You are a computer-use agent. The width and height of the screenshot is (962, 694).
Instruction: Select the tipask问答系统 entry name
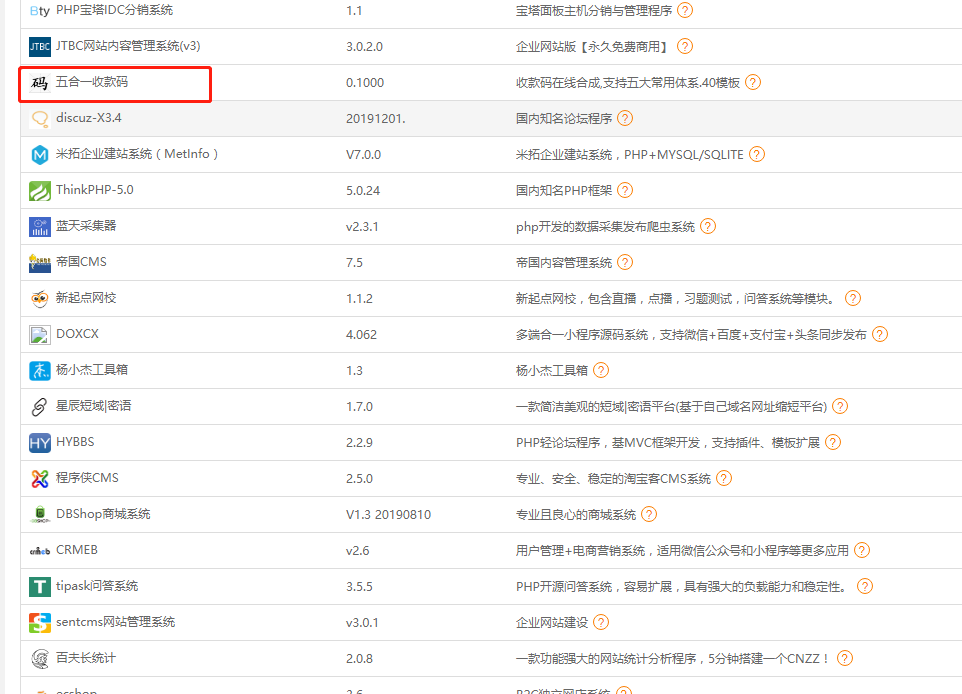click(x=97, y=586)
